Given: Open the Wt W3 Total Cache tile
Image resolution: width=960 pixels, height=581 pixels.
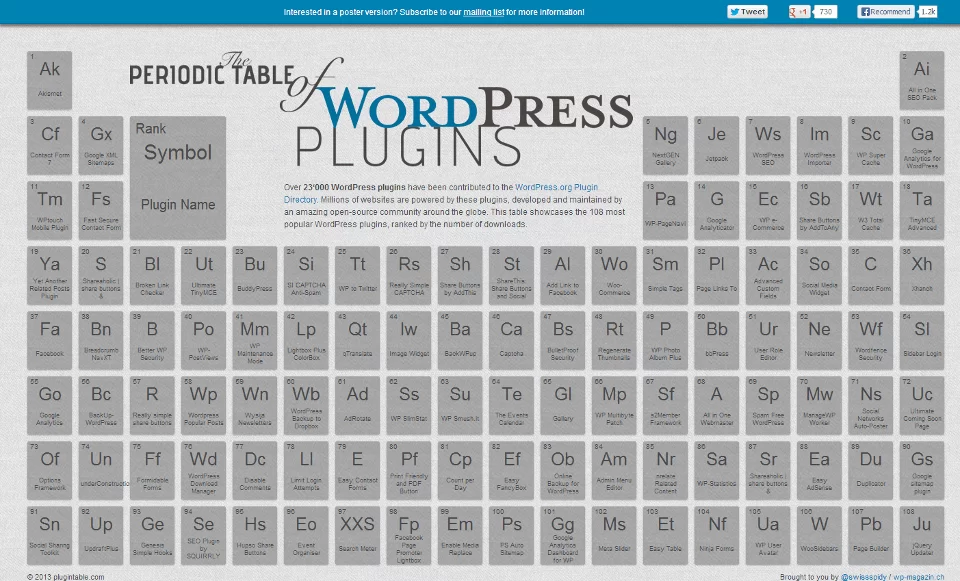Looking at the screenshot, I should point(871,210).
